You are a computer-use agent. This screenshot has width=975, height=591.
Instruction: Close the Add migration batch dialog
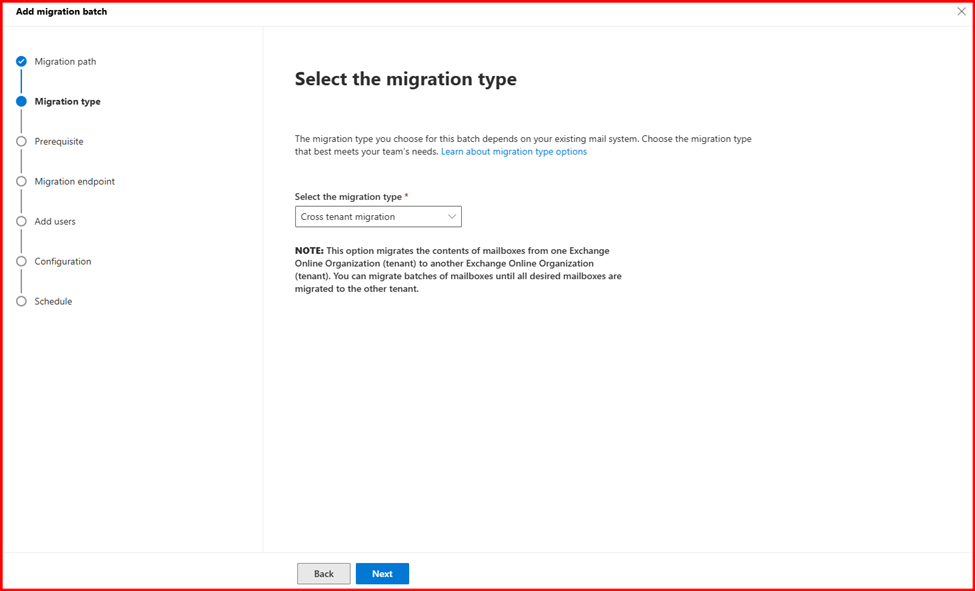[x=961, y=12]
